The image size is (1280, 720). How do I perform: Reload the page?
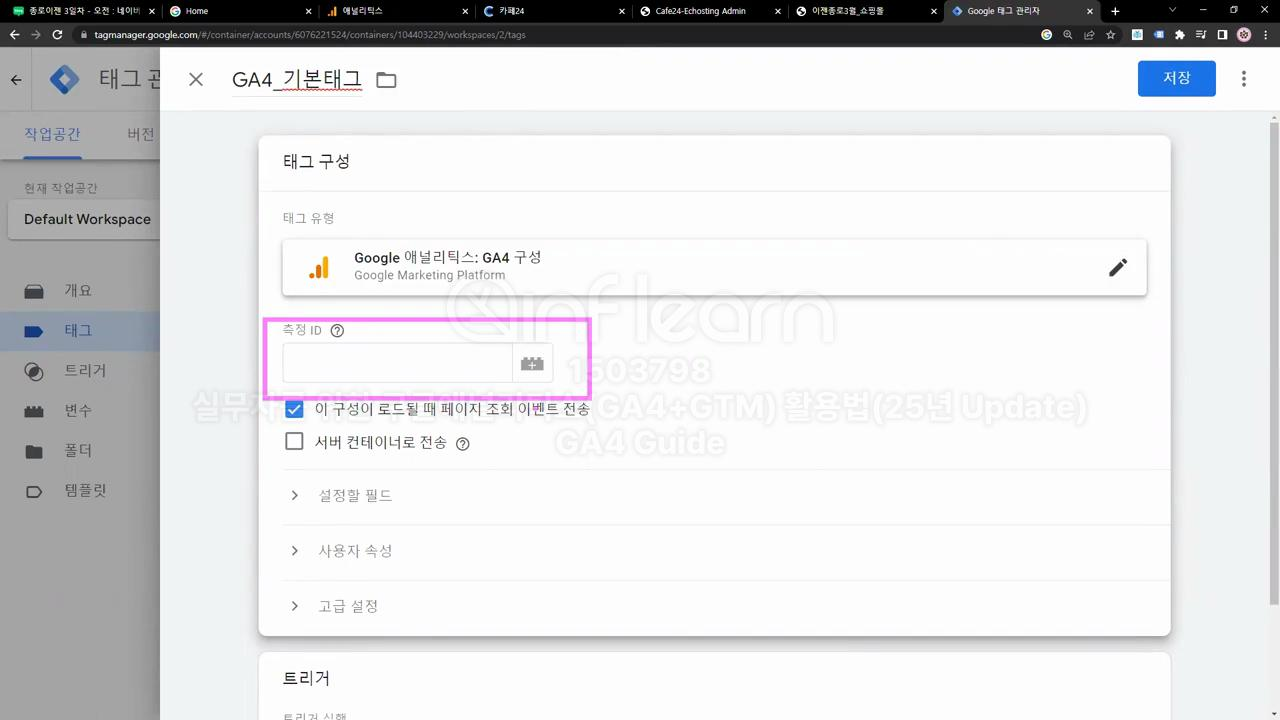click(57, 34)
